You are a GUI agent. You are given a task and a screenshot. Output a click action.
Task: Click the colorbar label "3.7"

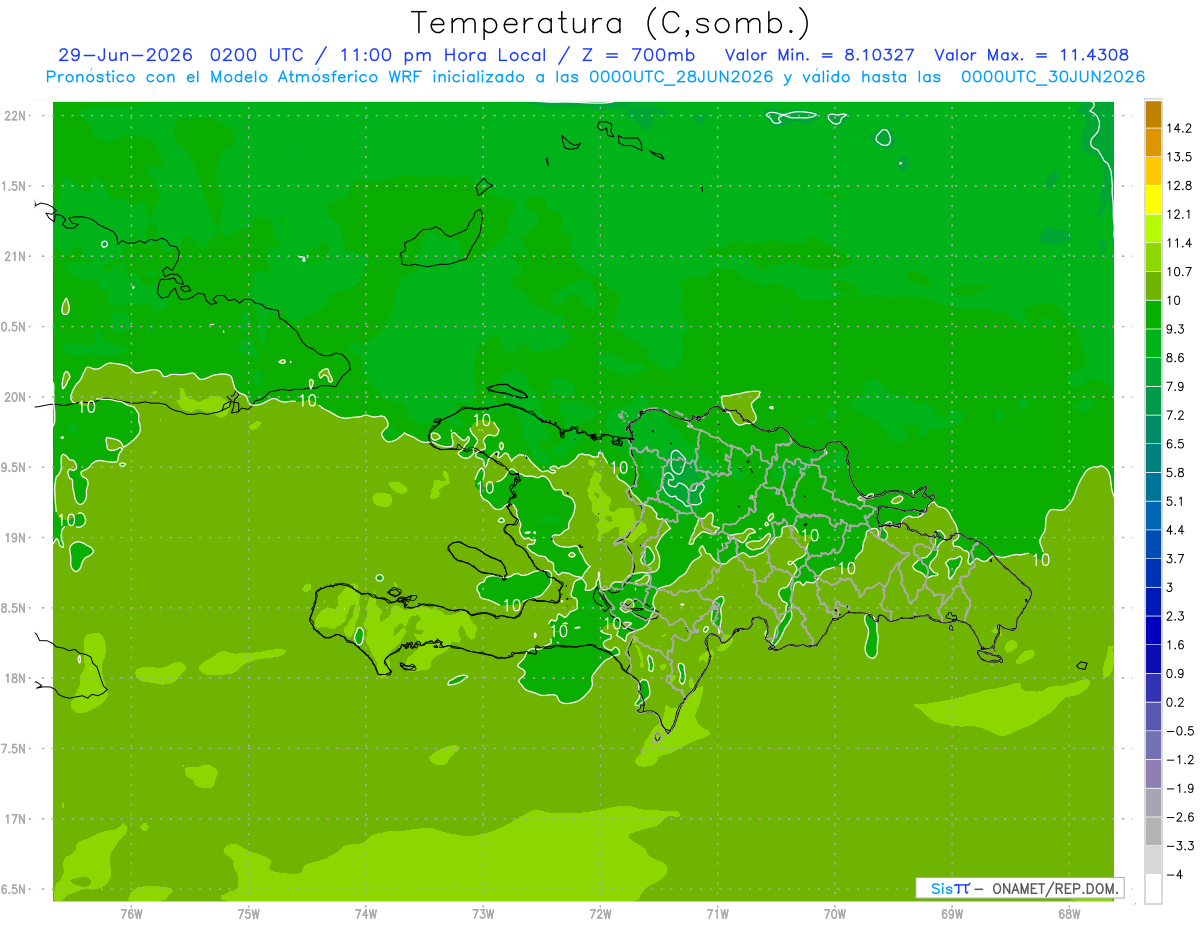click(x=1176, y=558)
